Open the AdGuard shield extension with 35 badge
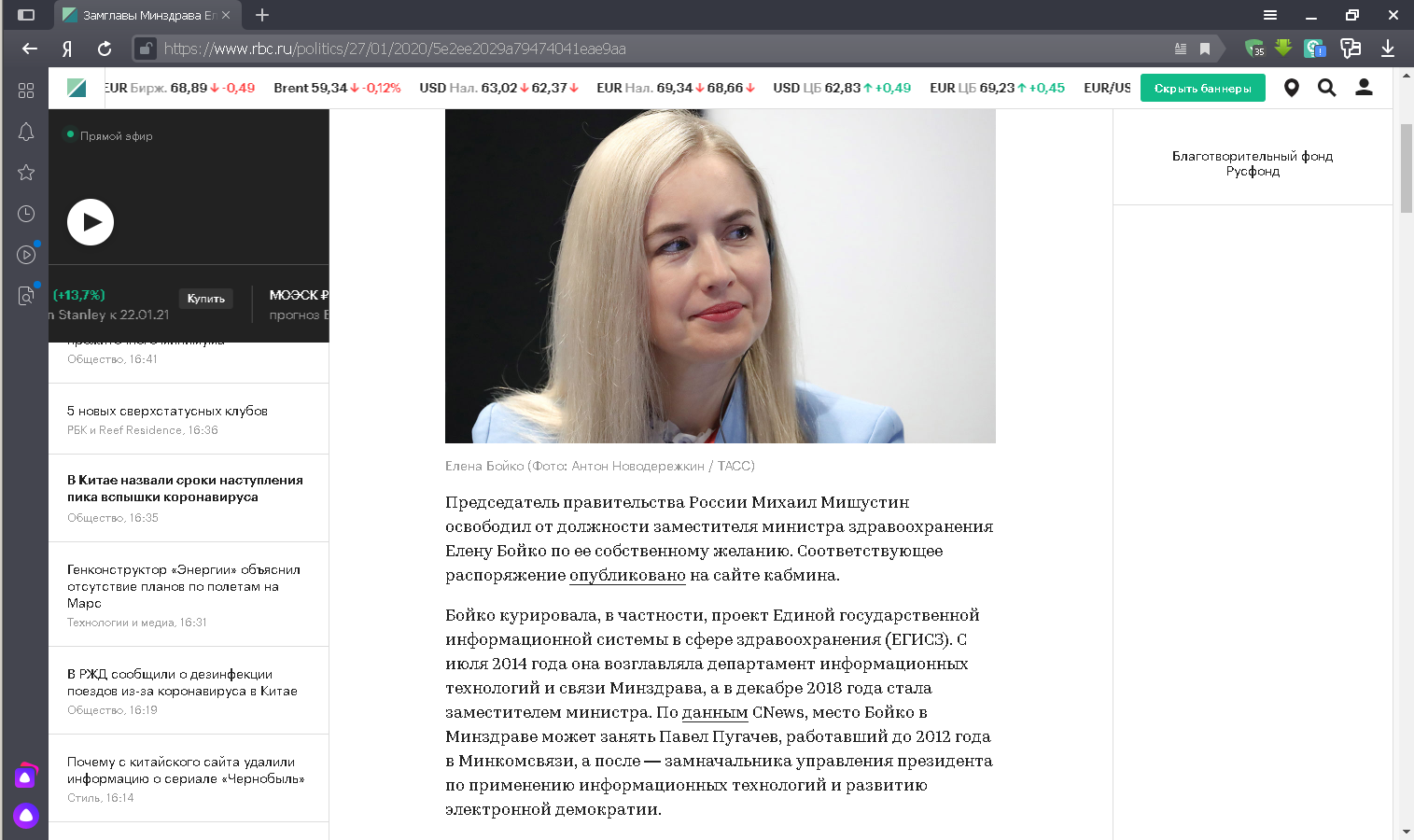 (1254, 48)
